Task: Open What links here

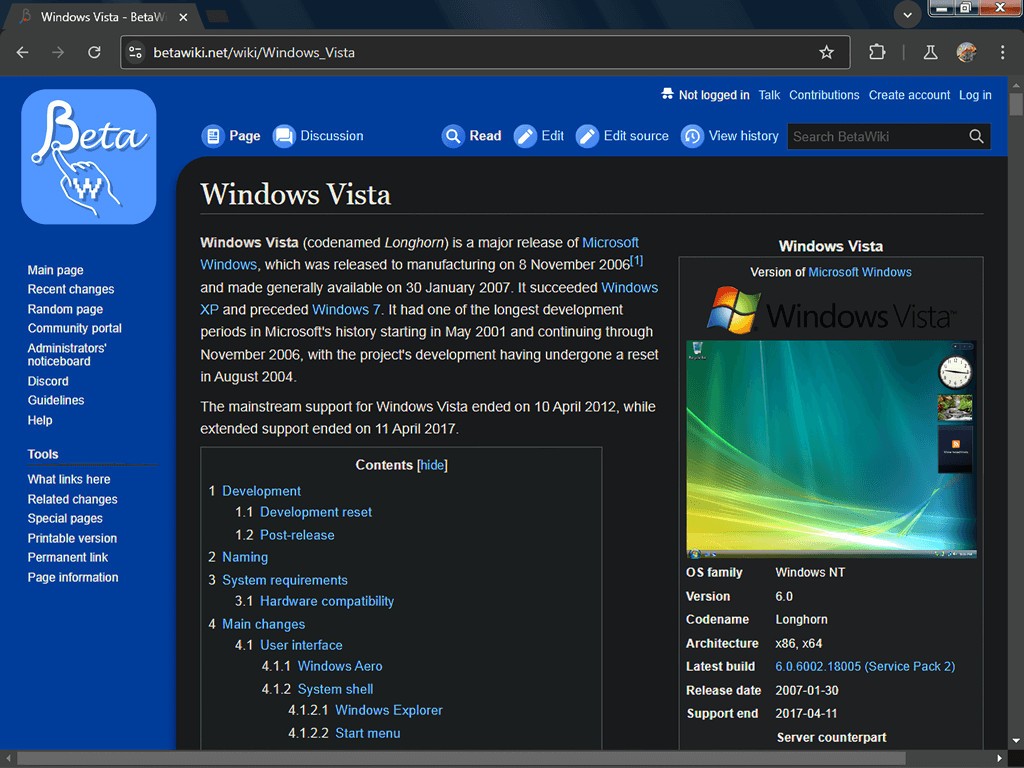Action: (69, 479)
